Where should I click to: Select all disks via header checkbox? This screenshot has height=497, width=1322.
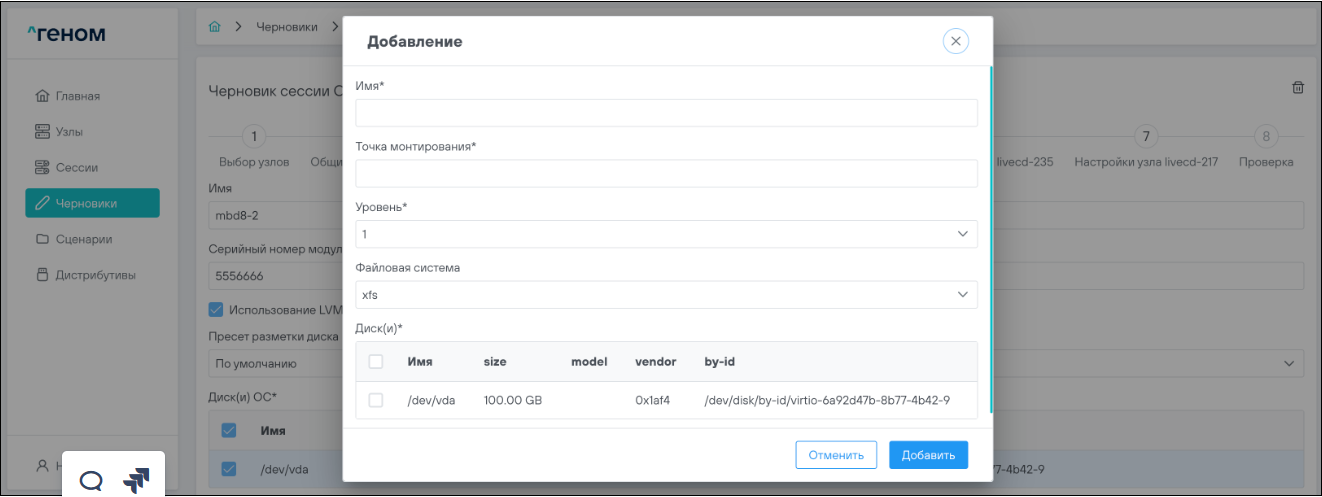[376, 362]
